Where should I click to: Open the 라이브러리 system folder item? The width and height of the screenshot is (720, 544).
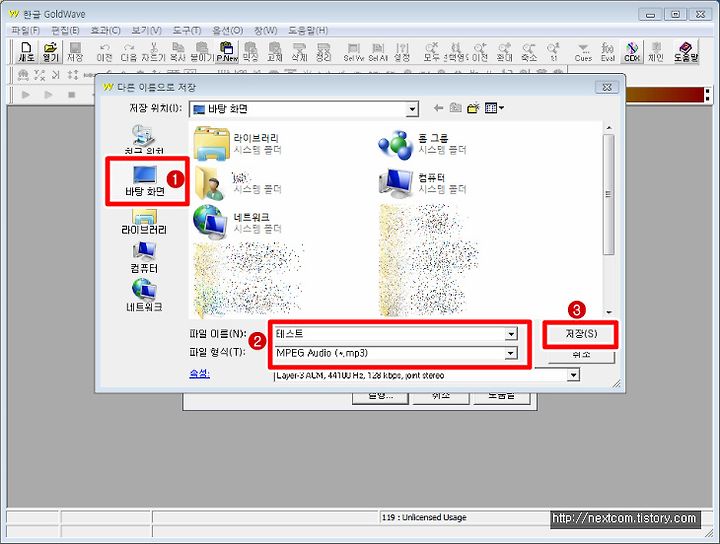coord(238,144)
